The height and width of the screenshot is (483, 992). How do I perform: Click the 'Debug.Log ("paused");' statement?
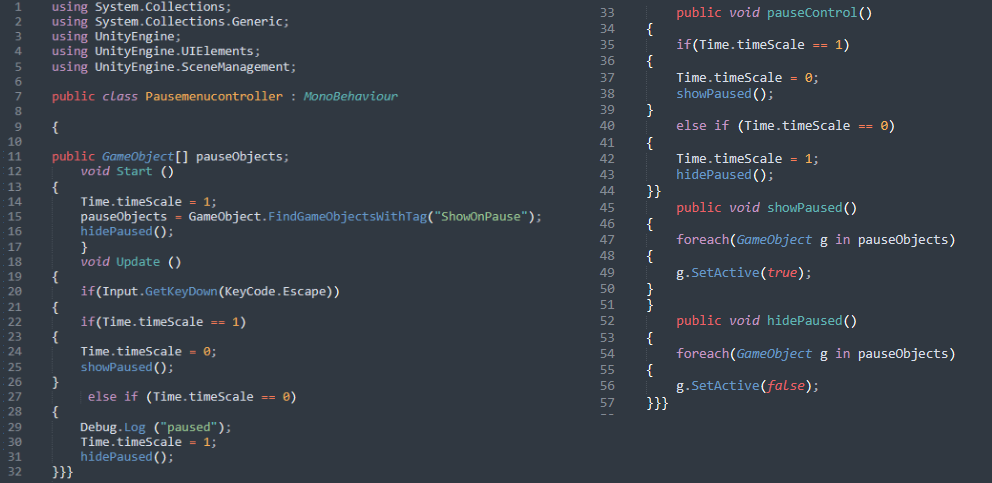point(156,427)
